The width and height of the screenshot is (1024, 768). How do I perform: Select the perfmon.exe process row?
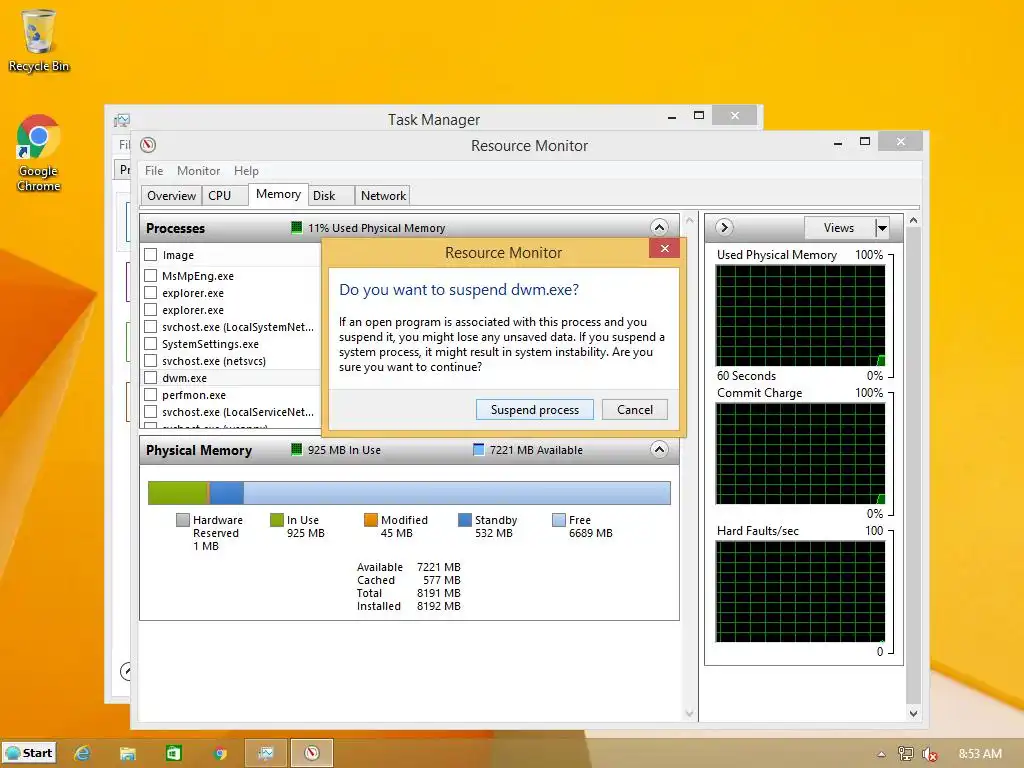pyautogui.click(x=231, y=394)
